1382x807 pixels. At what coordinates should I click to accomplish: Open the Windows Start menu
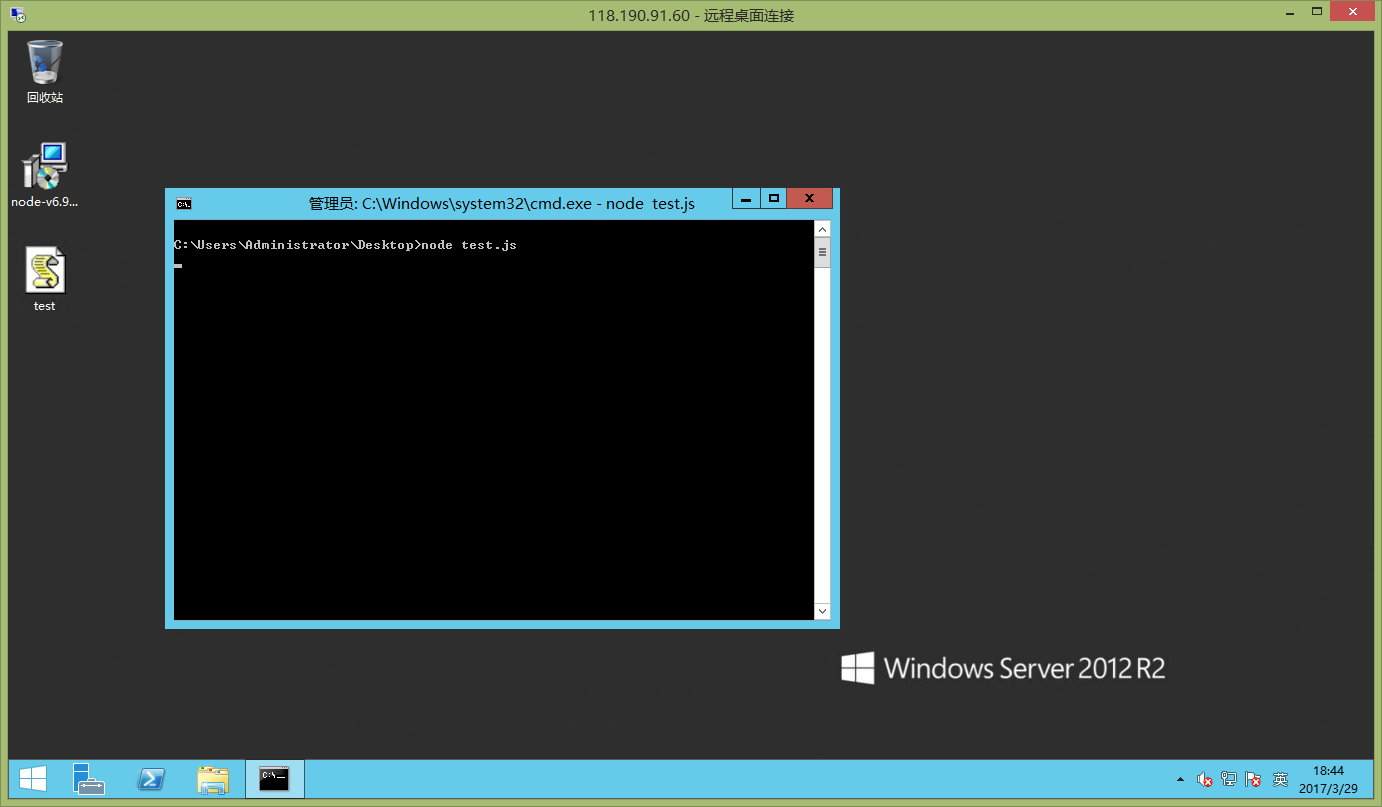pyautogui.click(x=33, y=780)
